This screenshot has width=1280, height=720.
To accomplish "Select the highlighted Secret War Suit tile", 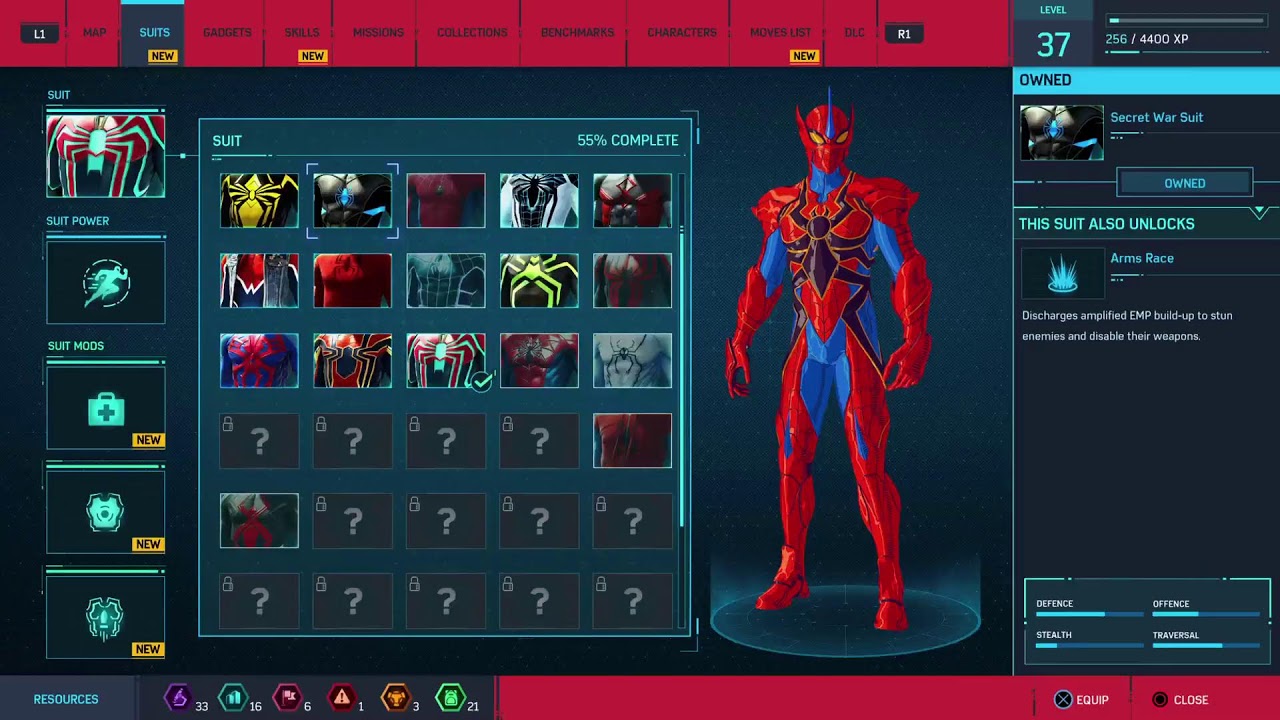I will 352,200.
